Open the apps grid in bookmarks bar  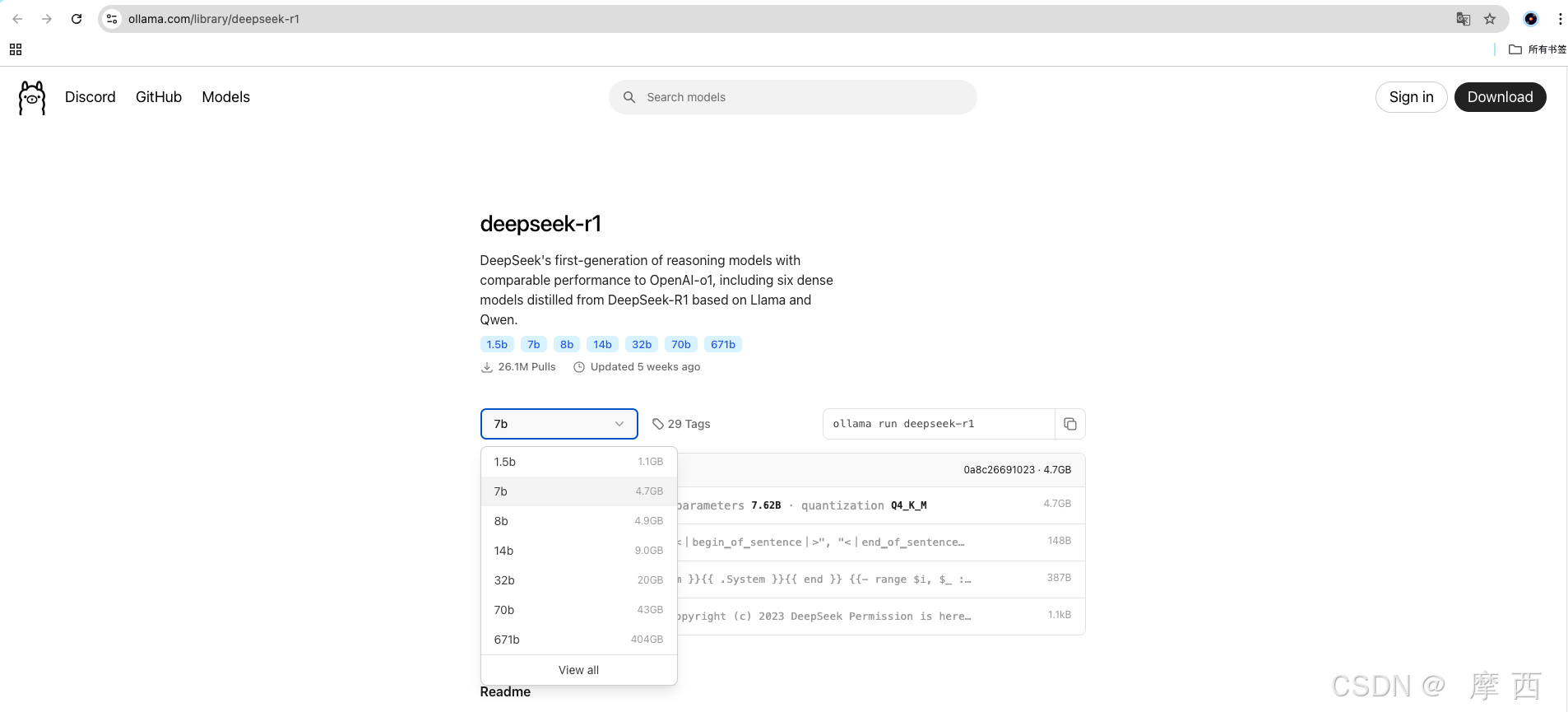[16, 49]
